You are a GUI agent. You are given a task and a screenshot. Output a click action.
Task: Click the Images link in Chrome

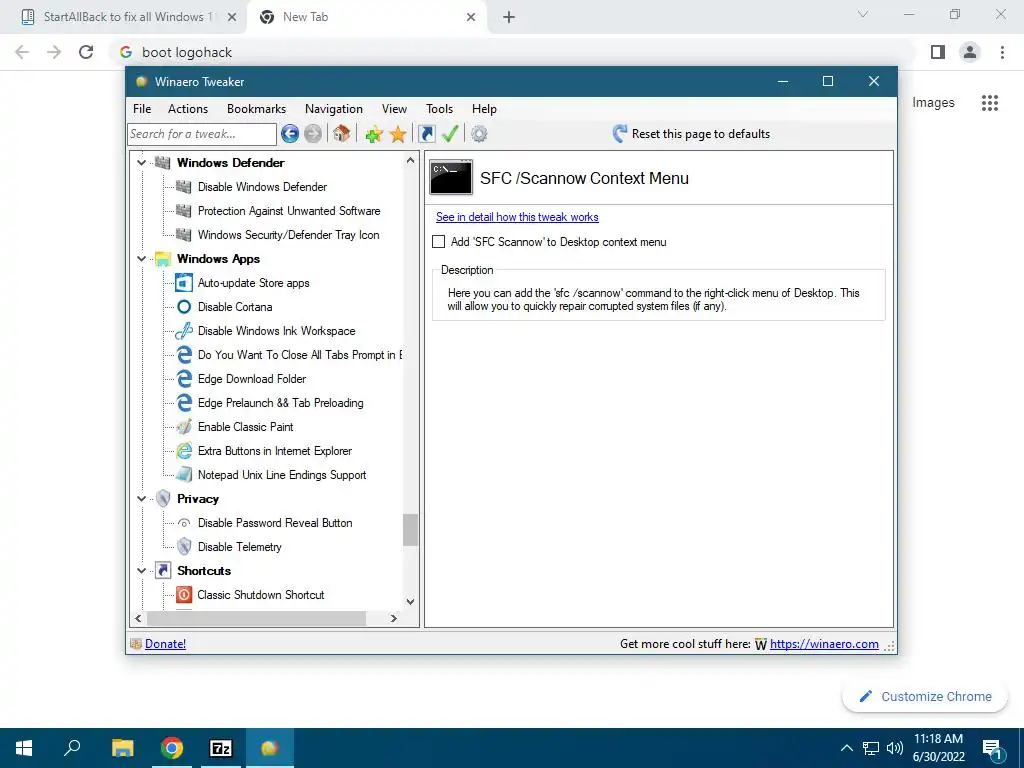(933, 103)
